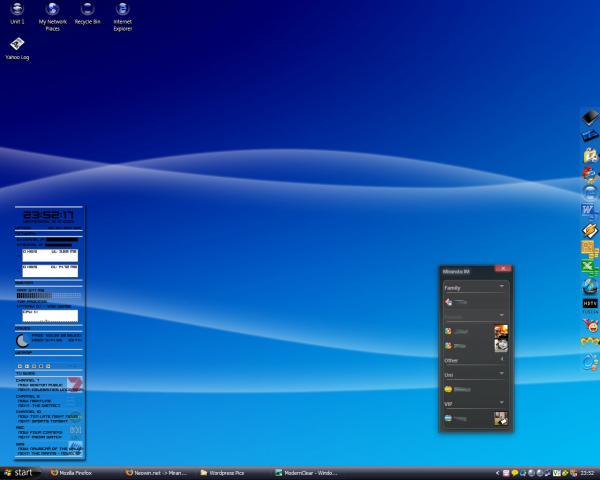Click the moon weather icon in sidebar widget
The width and height of the screenshot is (600, 480).
[23, 340]
